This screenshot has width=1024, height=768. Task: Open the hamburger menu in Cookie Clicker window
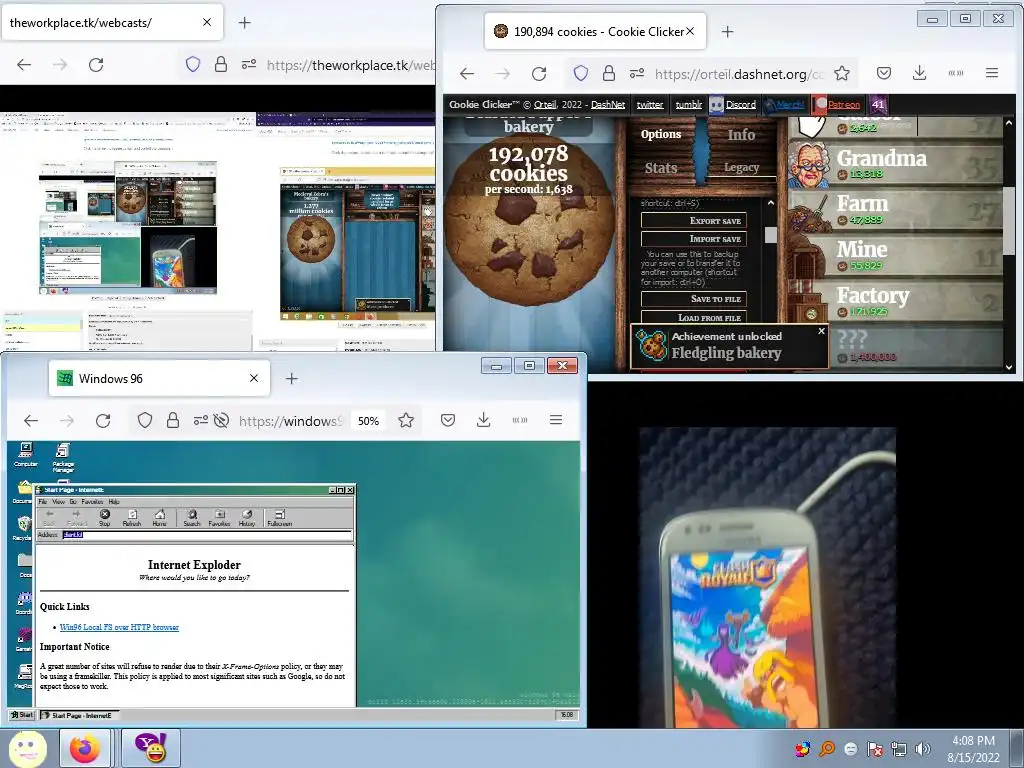pos(992,73)
